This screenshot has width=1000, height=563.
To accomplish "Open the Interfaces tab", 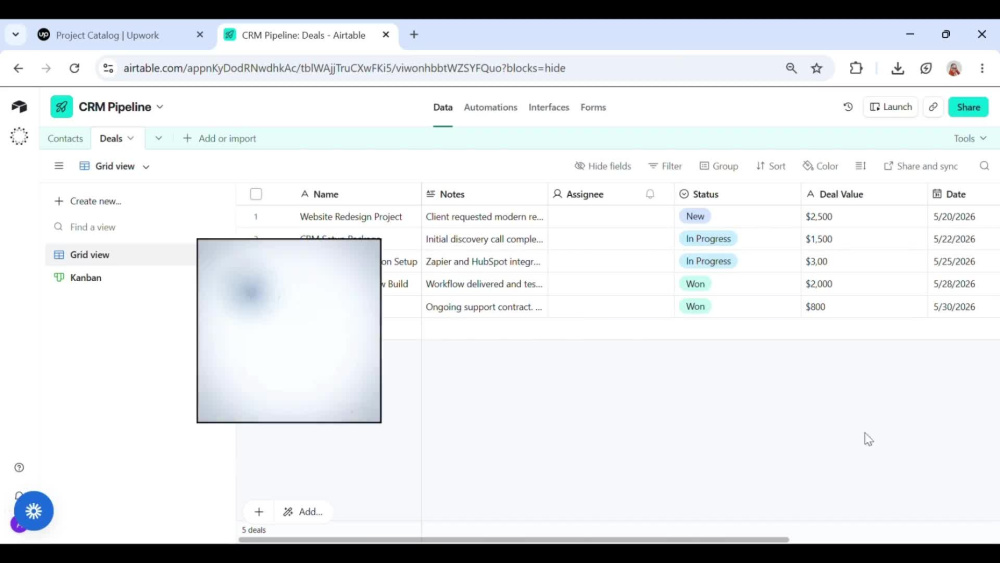I will 548,107.
